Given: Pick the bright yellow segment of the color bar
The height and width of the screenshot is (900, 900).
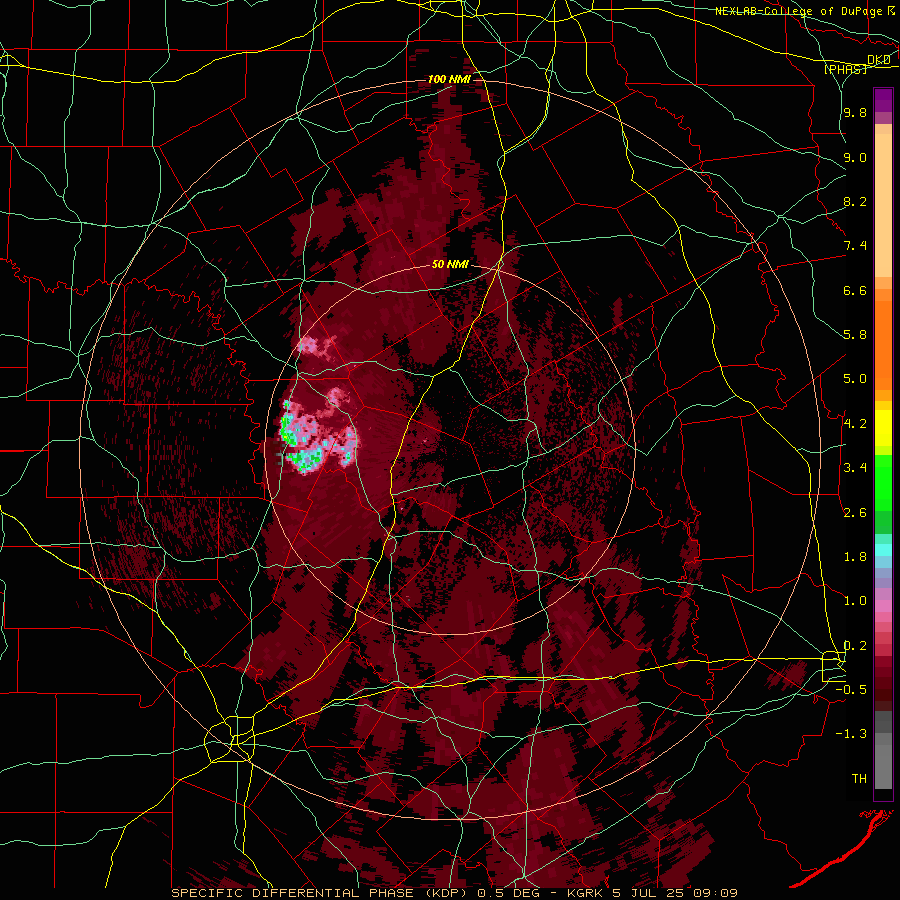Looking at the screenshot, I should pyautogui.click(x=883, y=428).
